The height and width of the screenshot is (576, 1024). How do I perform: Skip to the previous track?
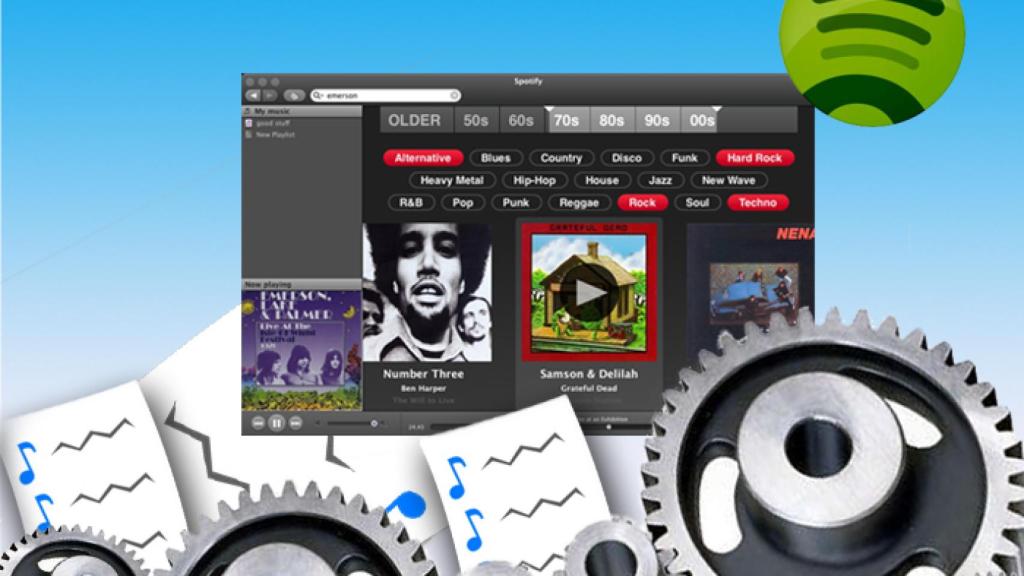[x=258, y=423]
